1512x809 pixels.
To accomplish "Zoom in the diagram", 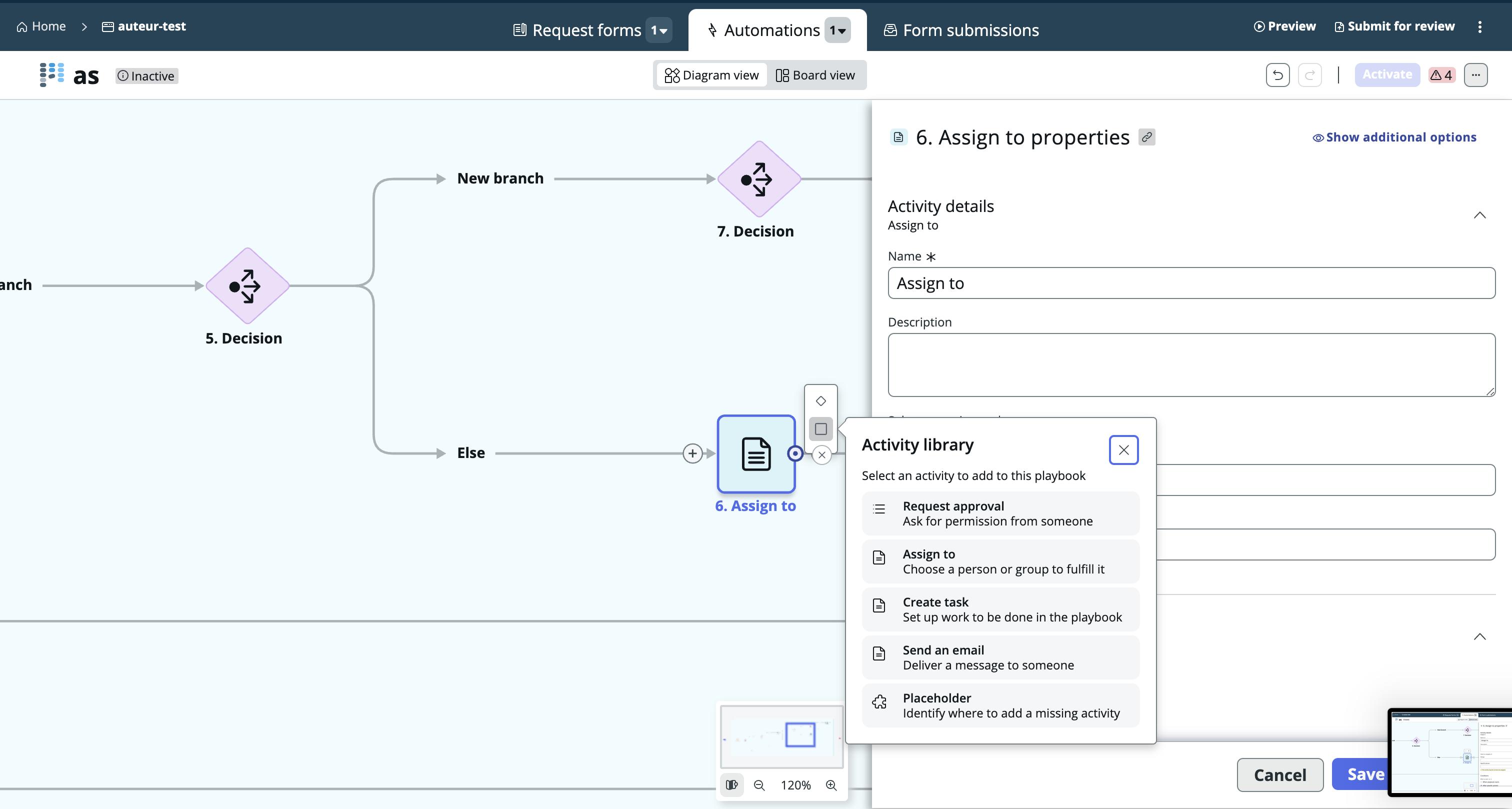I will (x=831, y=785).
